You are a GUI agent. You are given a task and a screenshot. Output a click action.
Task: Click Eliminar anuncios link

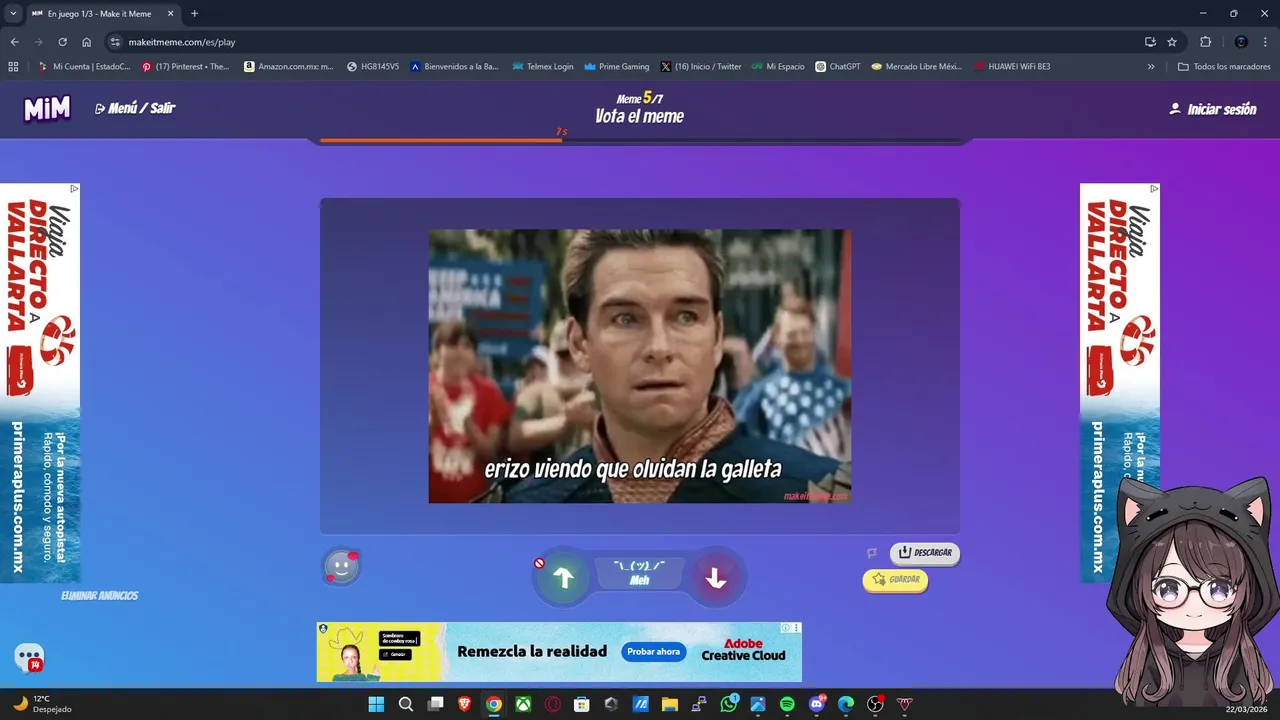[99, 596]
